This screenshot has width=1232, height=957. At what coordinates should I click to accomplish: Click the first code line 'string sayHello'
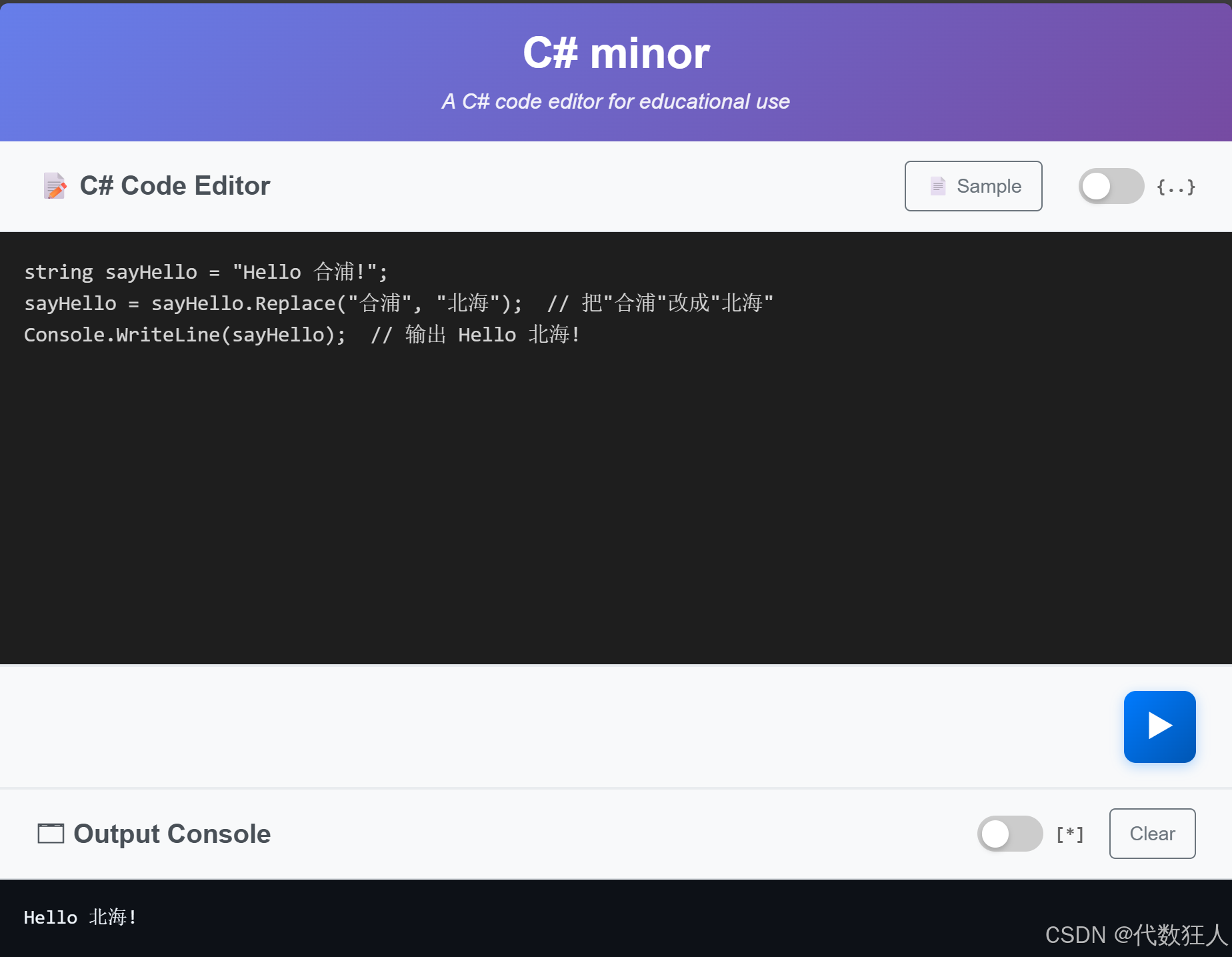tap(206, 272)
